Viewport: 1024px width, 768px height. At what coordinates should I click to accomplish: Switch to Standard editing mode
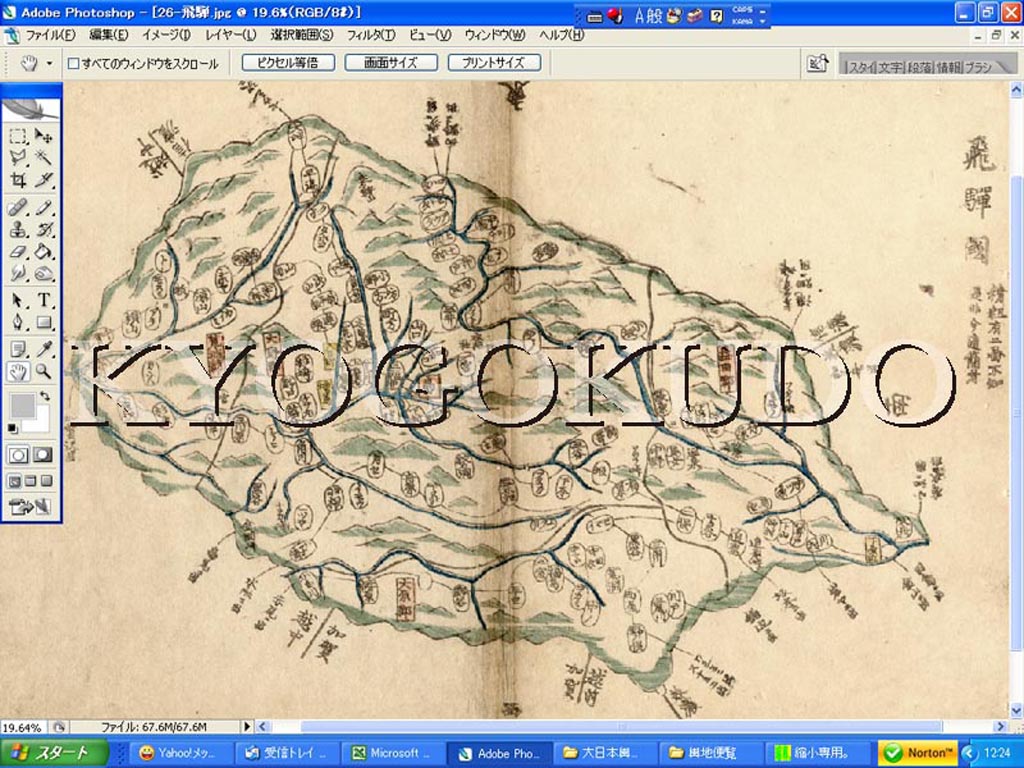[18, 455]
